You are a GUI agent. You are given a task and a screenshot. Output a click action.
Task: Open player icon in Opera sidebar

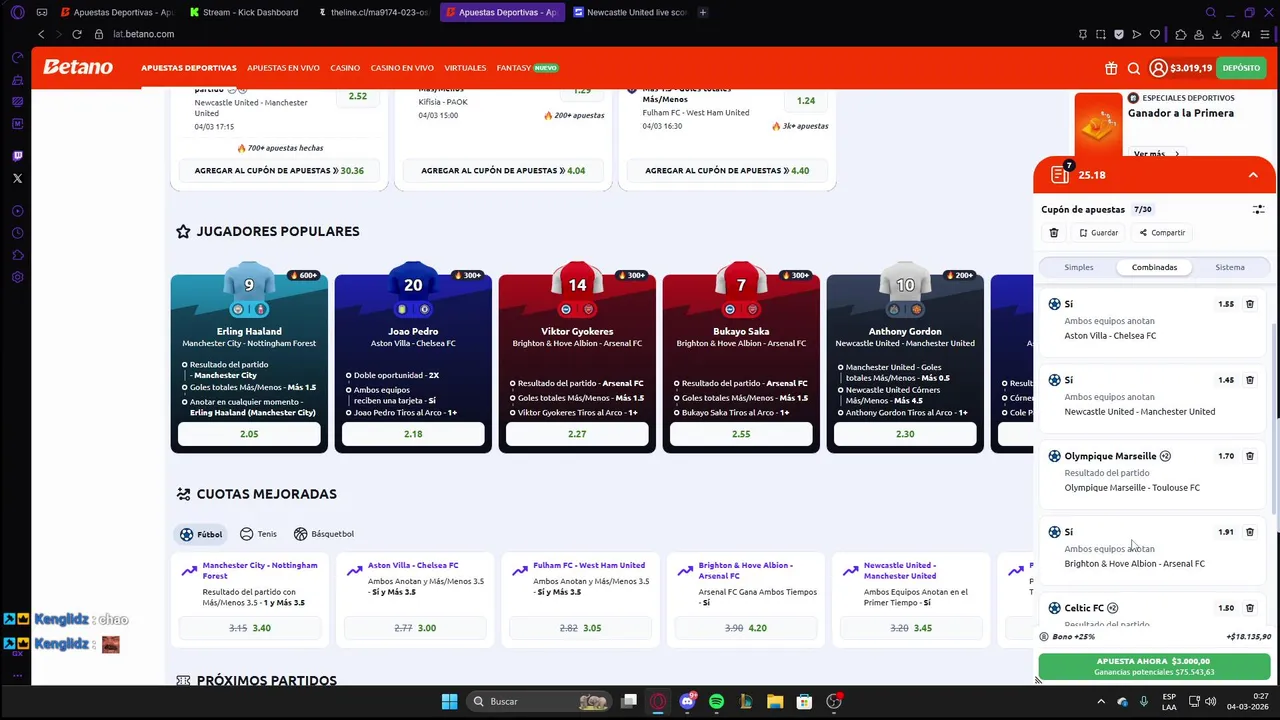point(17,211)
